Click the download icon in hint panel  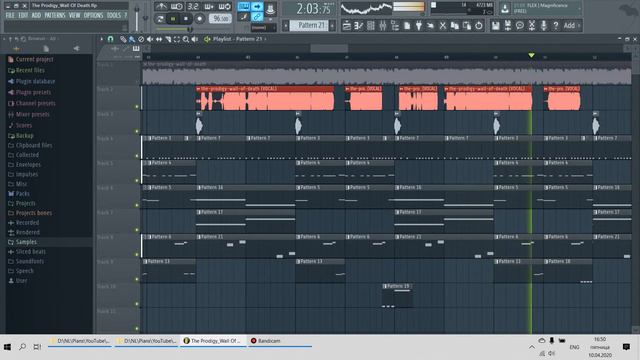504,9
